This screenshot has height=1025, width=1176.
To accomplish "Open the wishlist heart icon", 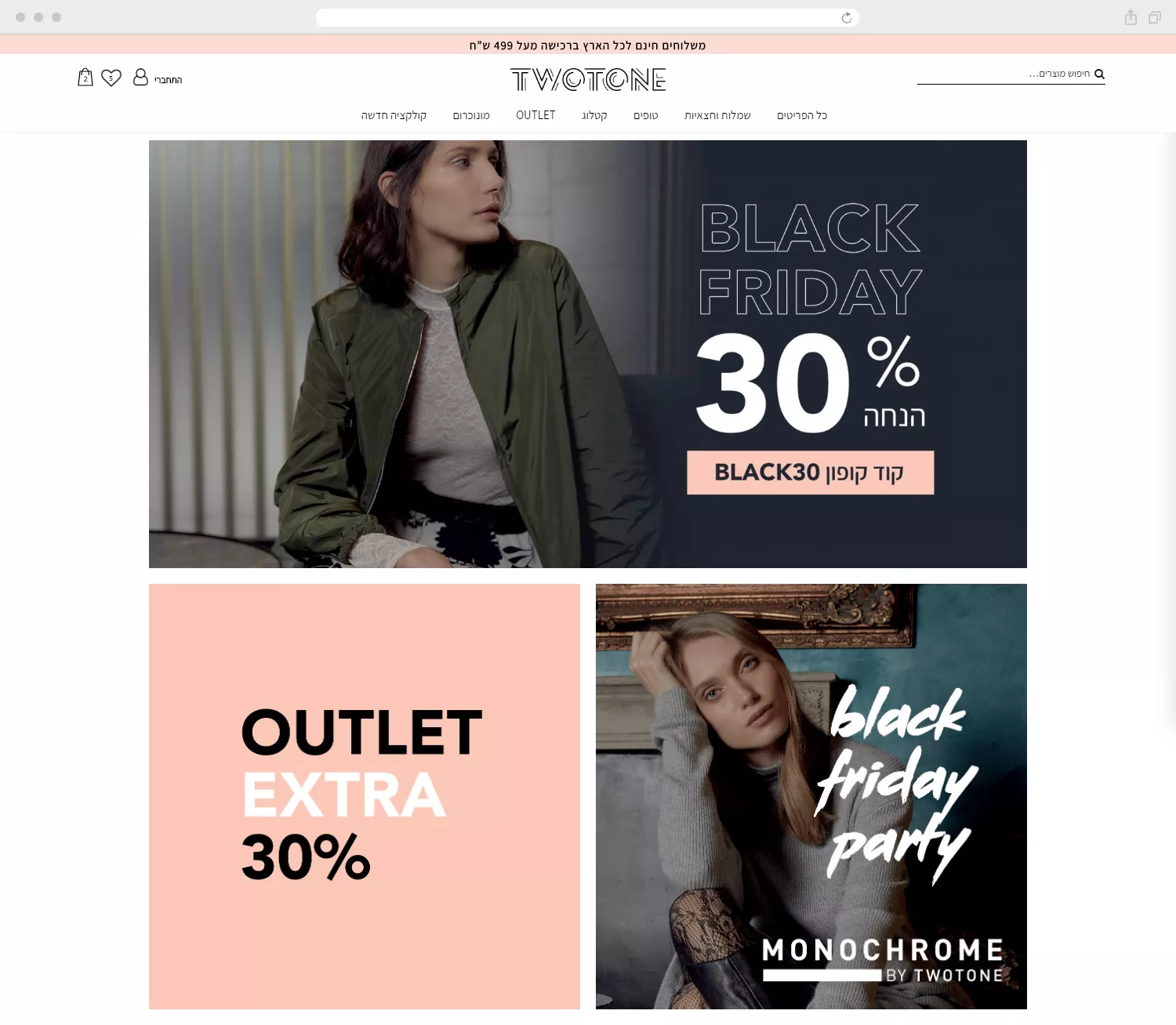I will 111,78.
